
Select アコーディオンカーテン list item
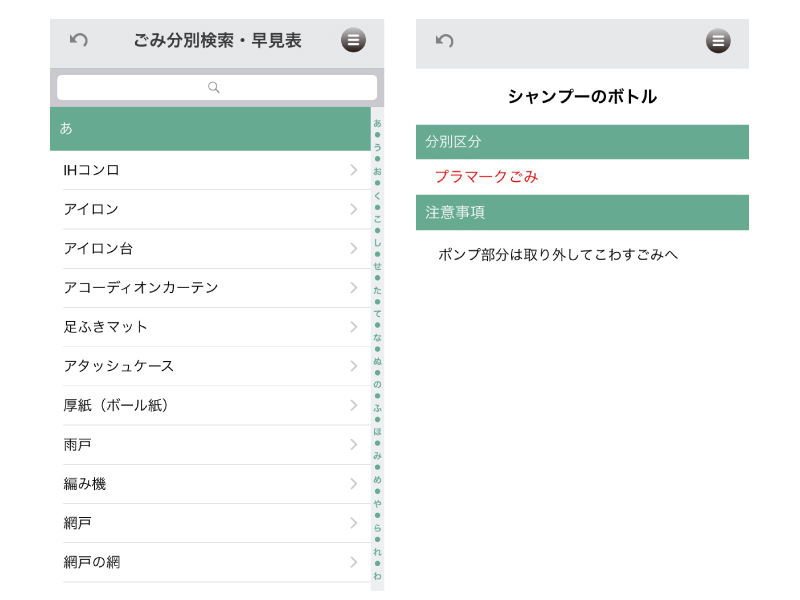pyautogui.click(x=140, y=288)
